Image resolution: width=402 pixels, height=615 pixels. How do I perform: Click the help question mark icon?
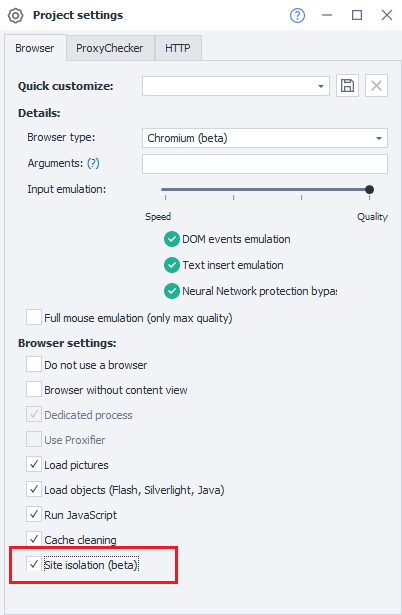[297, 15]
